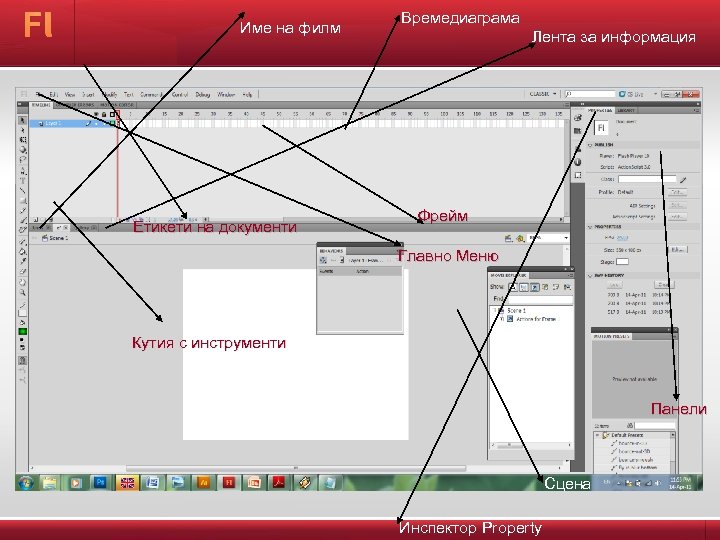Select the Free Transform tool

tap(22, 140)
